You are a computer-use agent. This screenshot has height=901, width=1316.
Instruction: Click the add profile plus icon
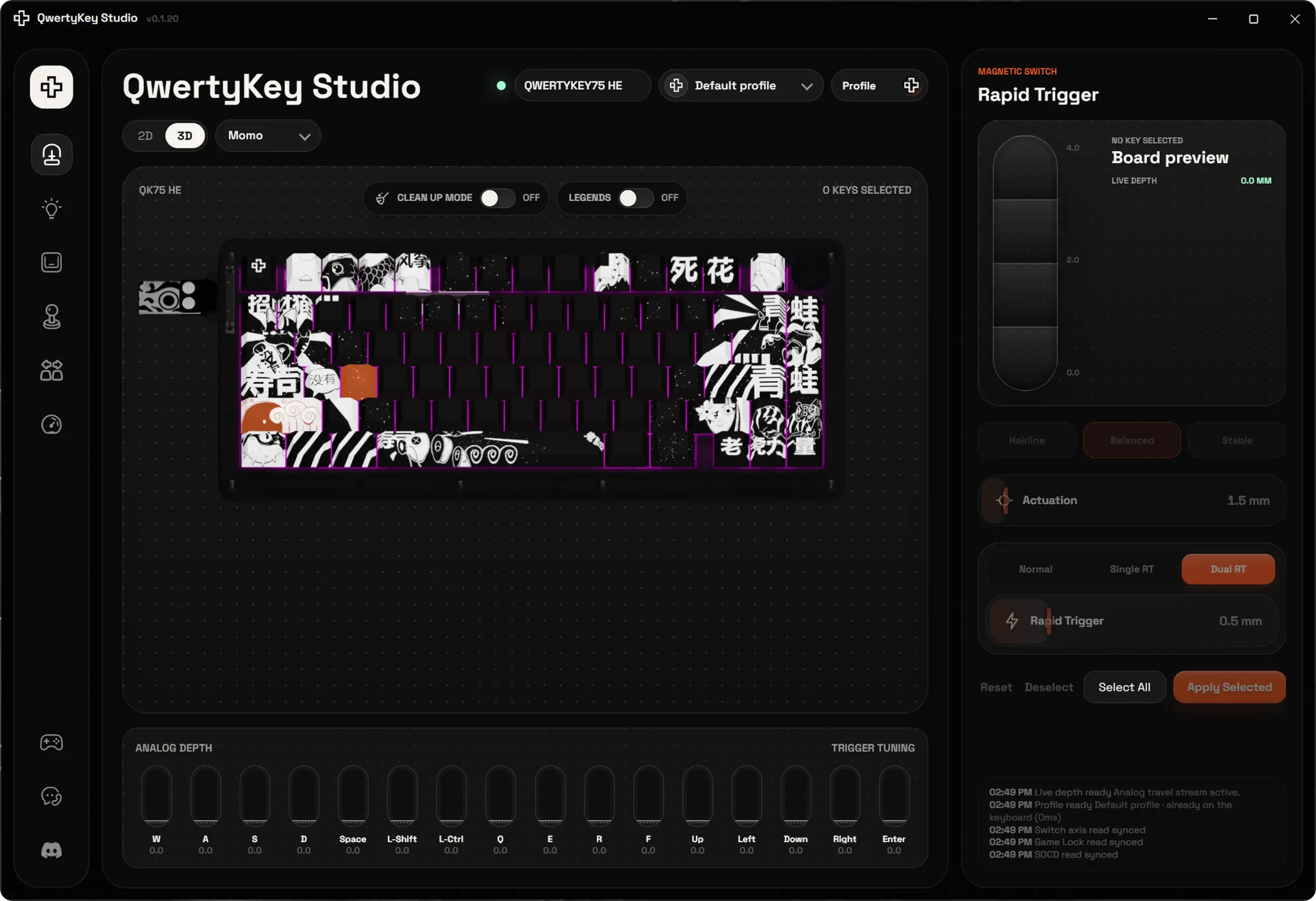point(911,85)
